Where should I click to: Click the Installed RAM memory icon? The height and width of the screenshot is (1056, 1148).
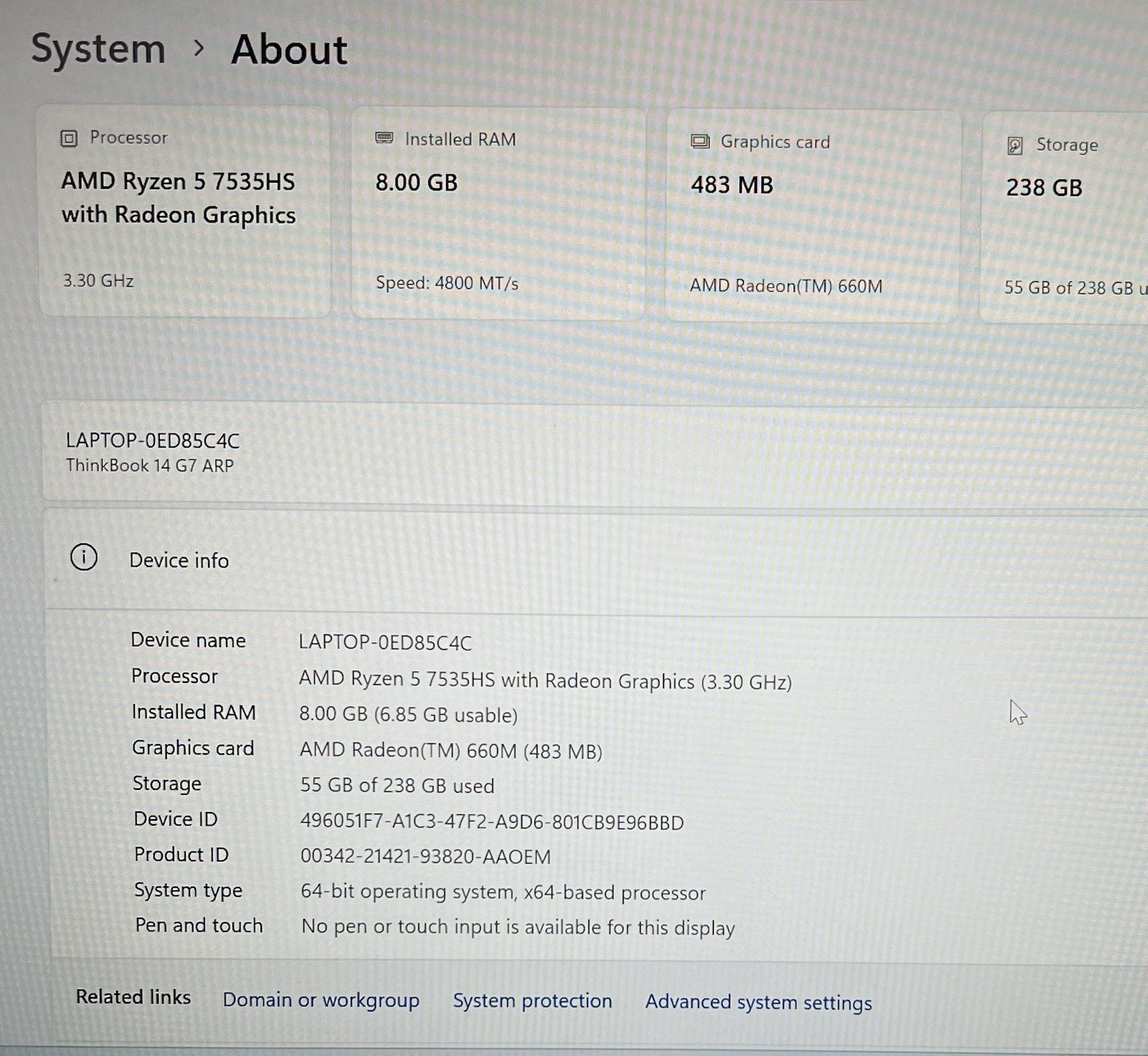pos(384,138)
